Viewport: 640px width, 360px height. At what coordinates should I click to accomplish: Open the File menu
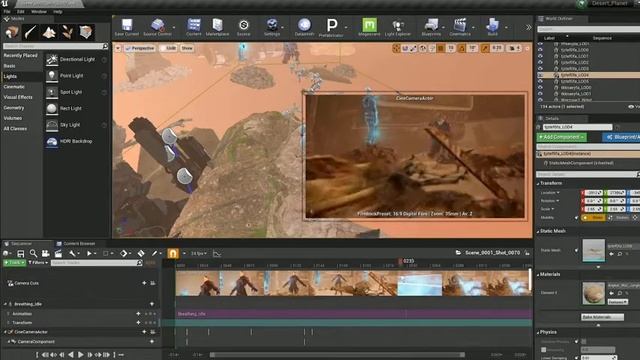7,11
